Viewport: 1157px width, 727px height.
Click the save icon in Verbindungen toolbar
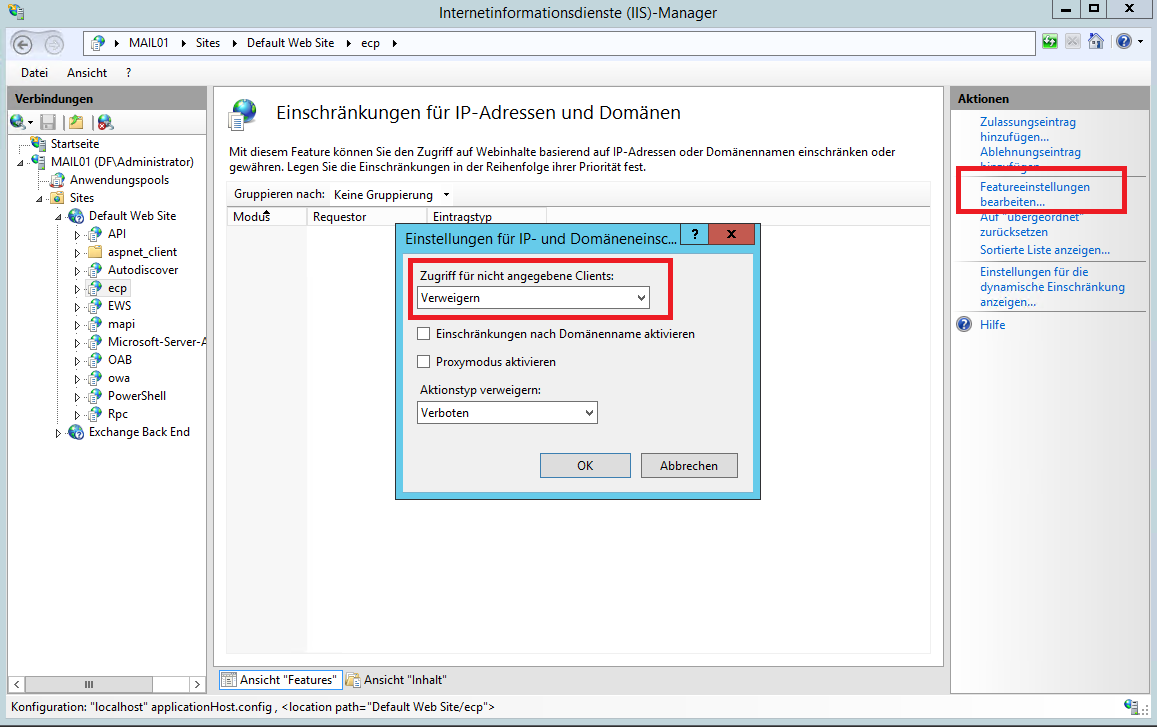pos(48,122)
